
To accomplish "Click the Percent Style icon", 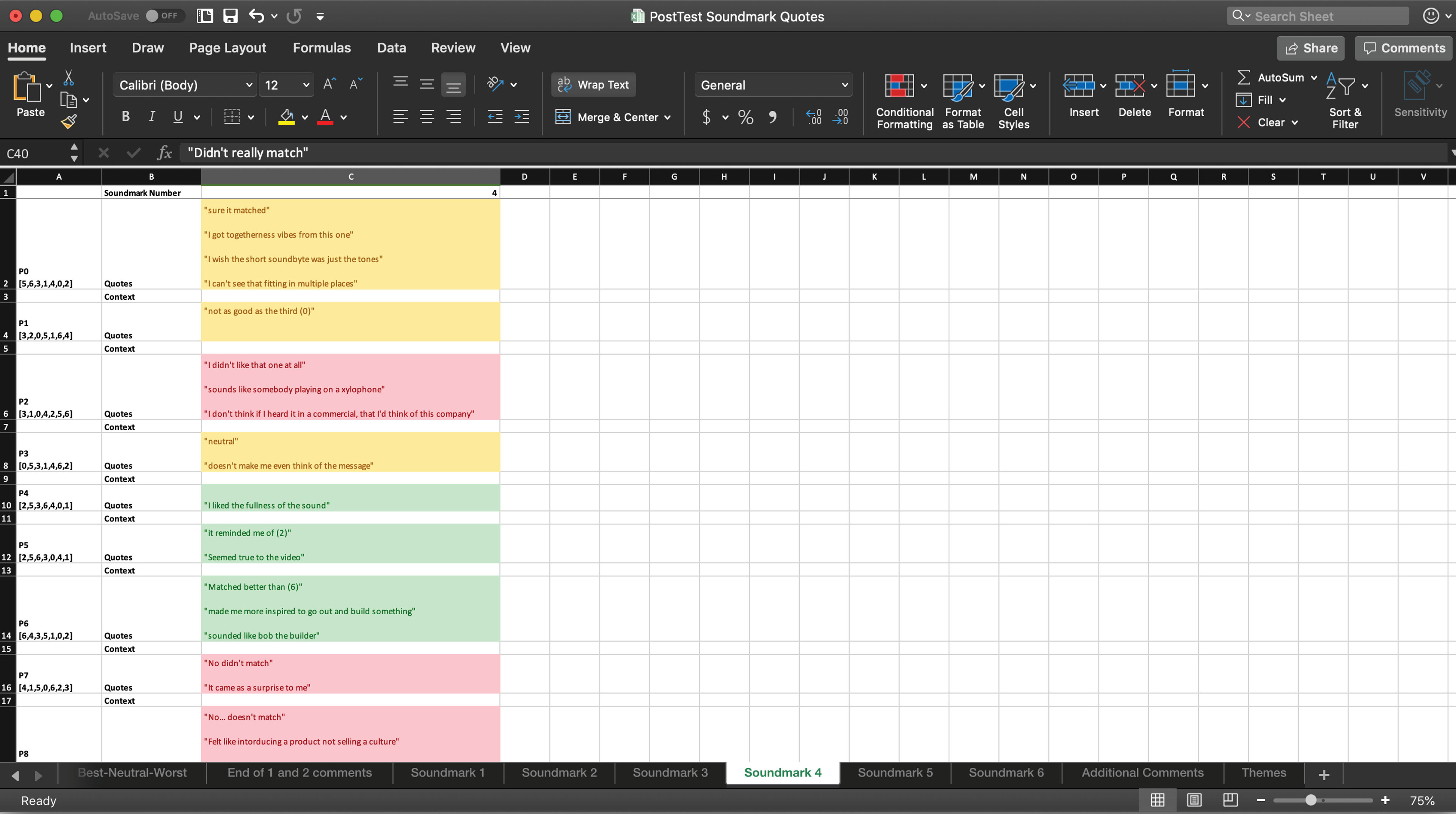I will 745,117.
